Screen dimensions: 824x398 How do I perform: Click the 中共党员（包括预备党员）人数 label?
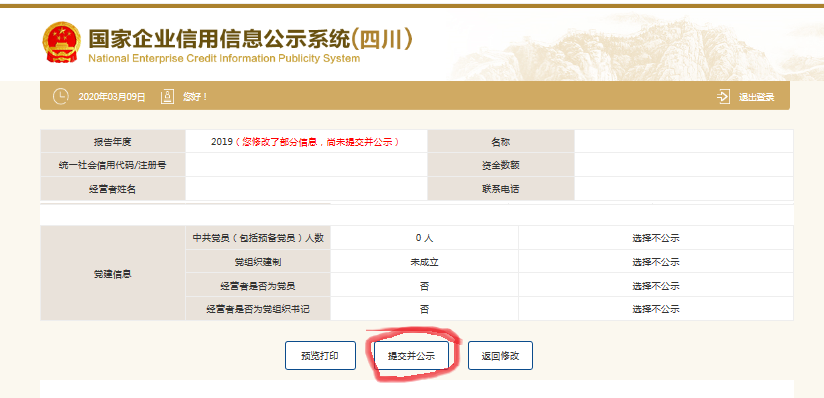coord(258,238)
